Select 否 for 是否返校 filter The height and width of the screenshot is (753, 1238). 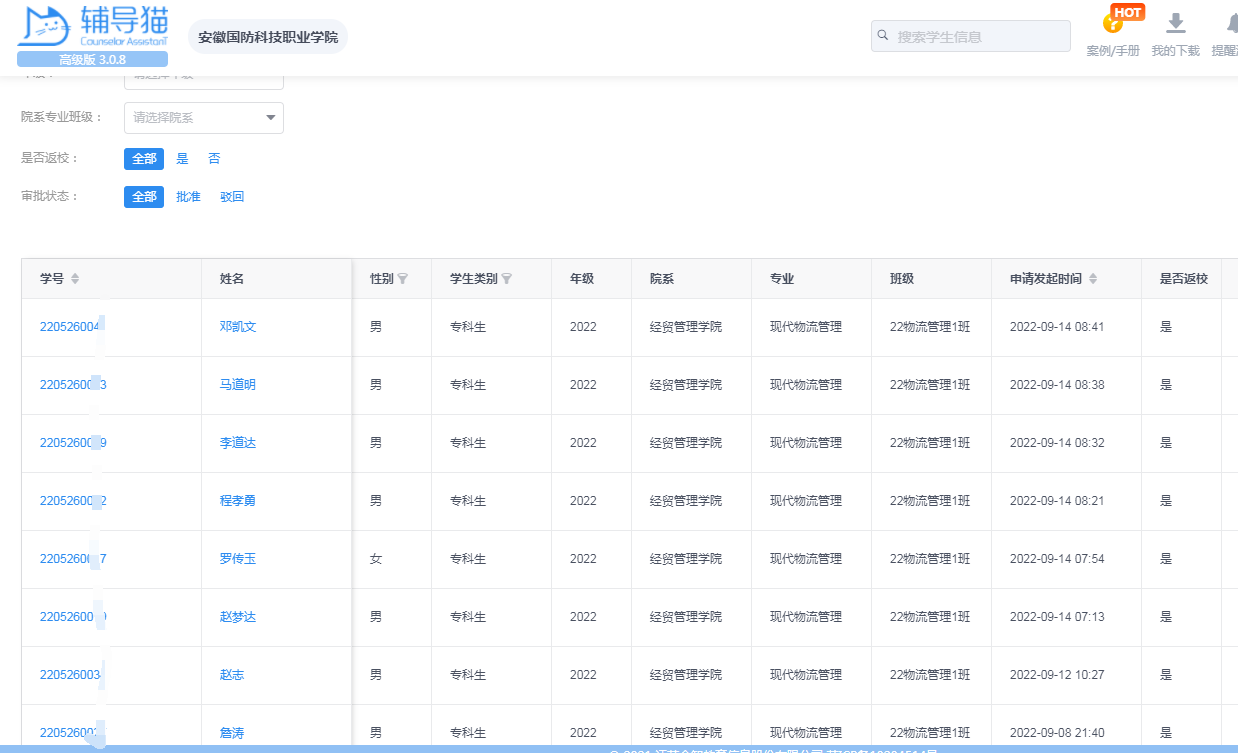click(x=214, y=159)
